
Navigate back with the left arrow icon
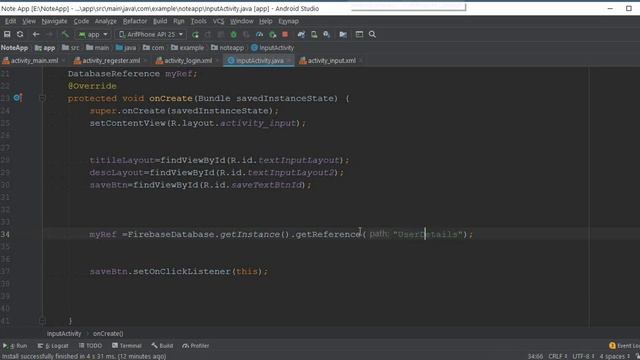tap(36, 34)
